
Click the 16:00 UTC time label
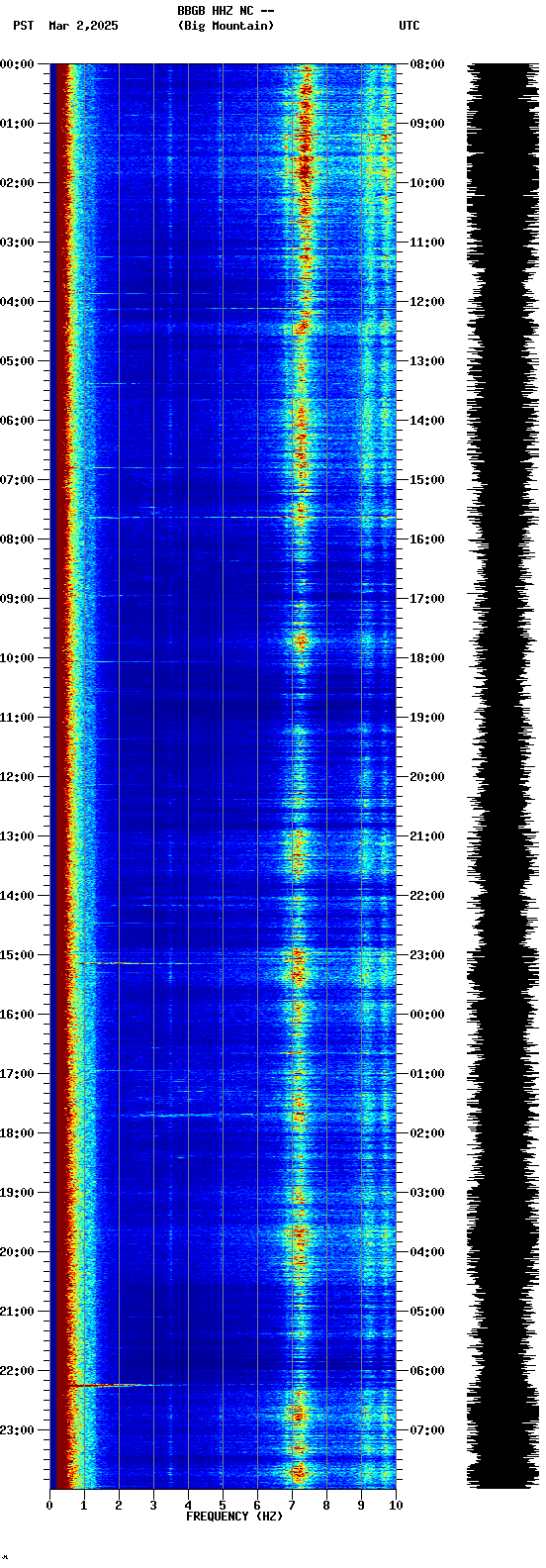(427, 539)
